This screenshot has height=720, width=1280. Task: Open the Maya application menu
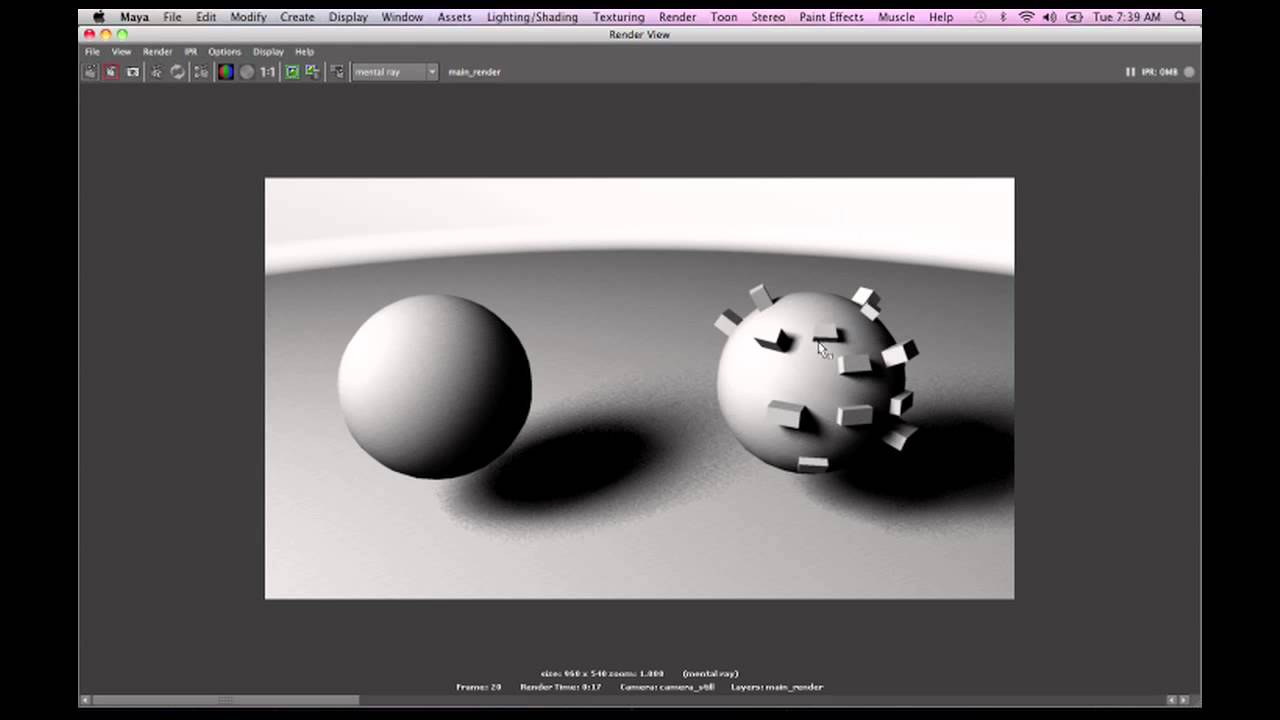tap(134, 17)
